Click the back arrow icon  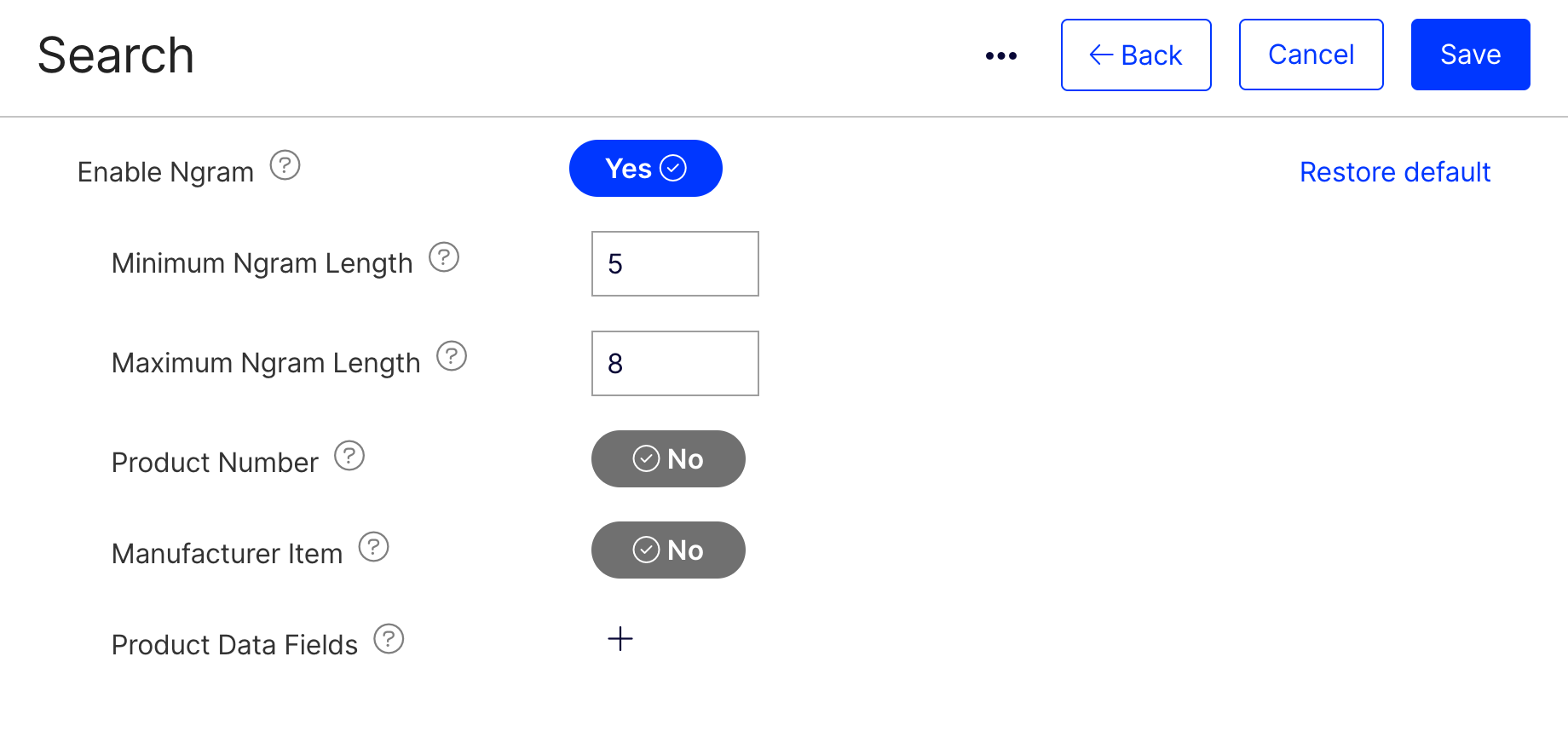[x=1101, y=54]
